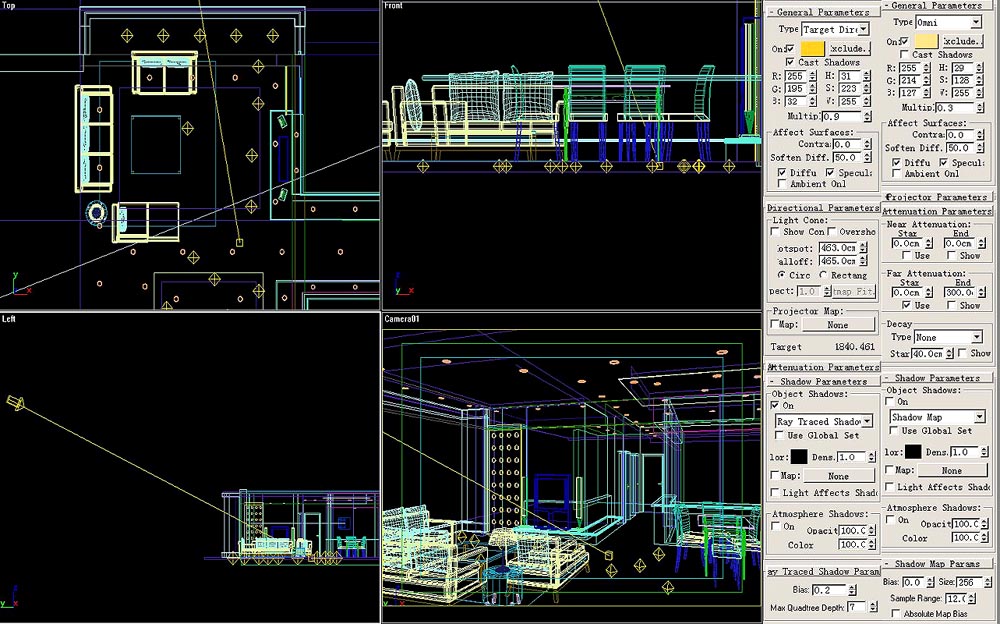
Task: Click Decay Start field showing 40.0cm
Action: (x=929, y=353)
